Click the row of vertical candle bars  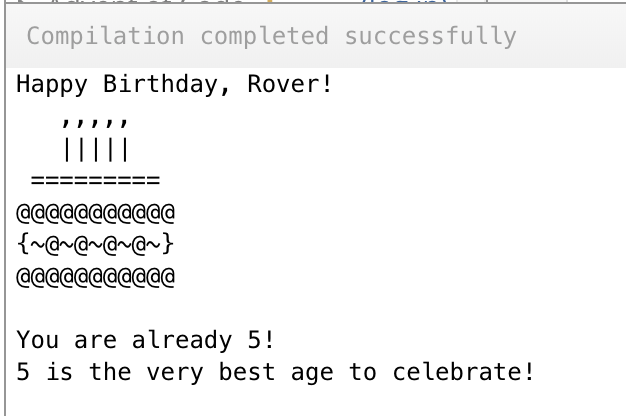96,151
